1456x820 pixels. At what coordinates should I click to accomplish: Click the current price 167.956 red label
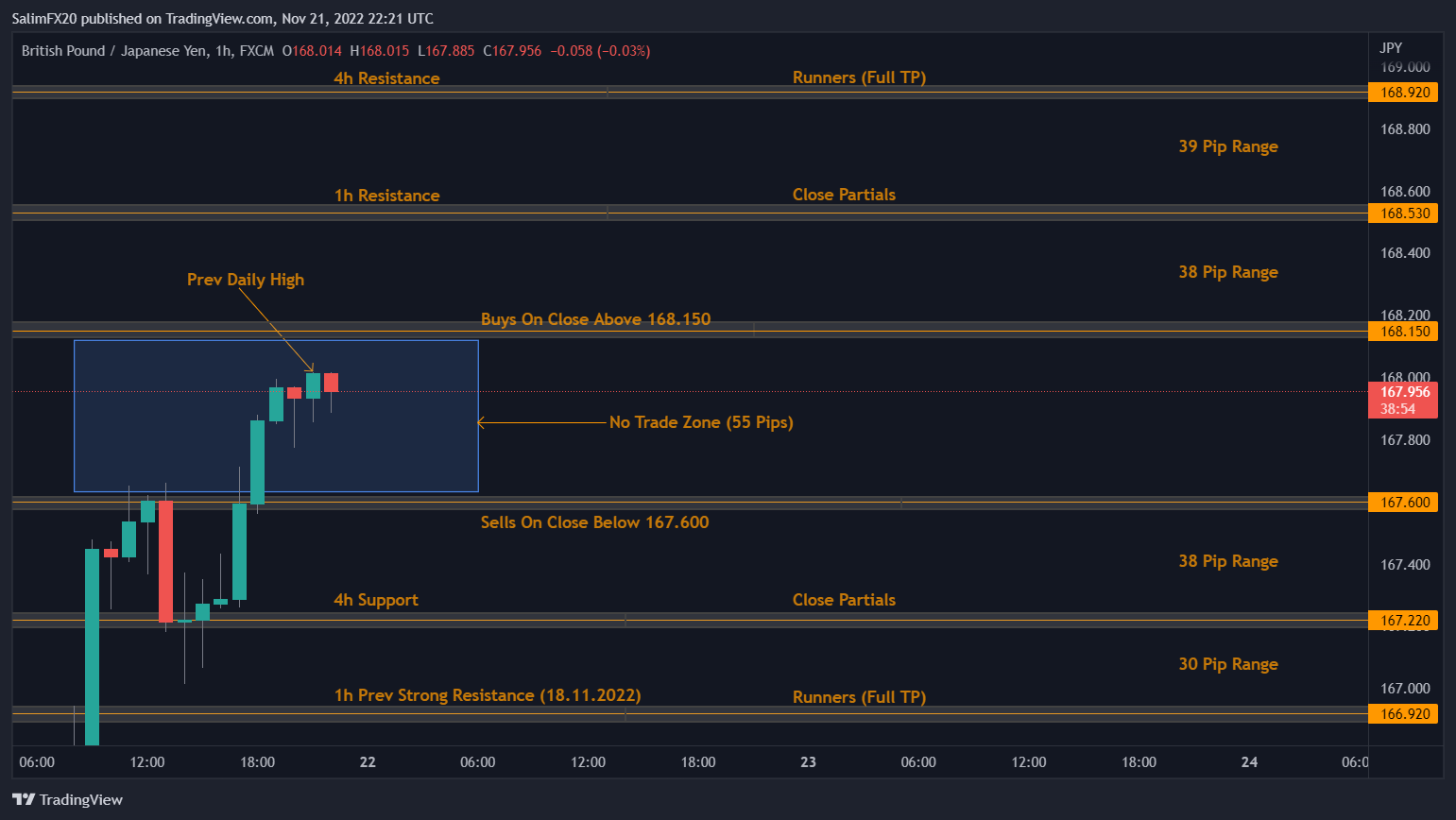tap(1403, 393)
